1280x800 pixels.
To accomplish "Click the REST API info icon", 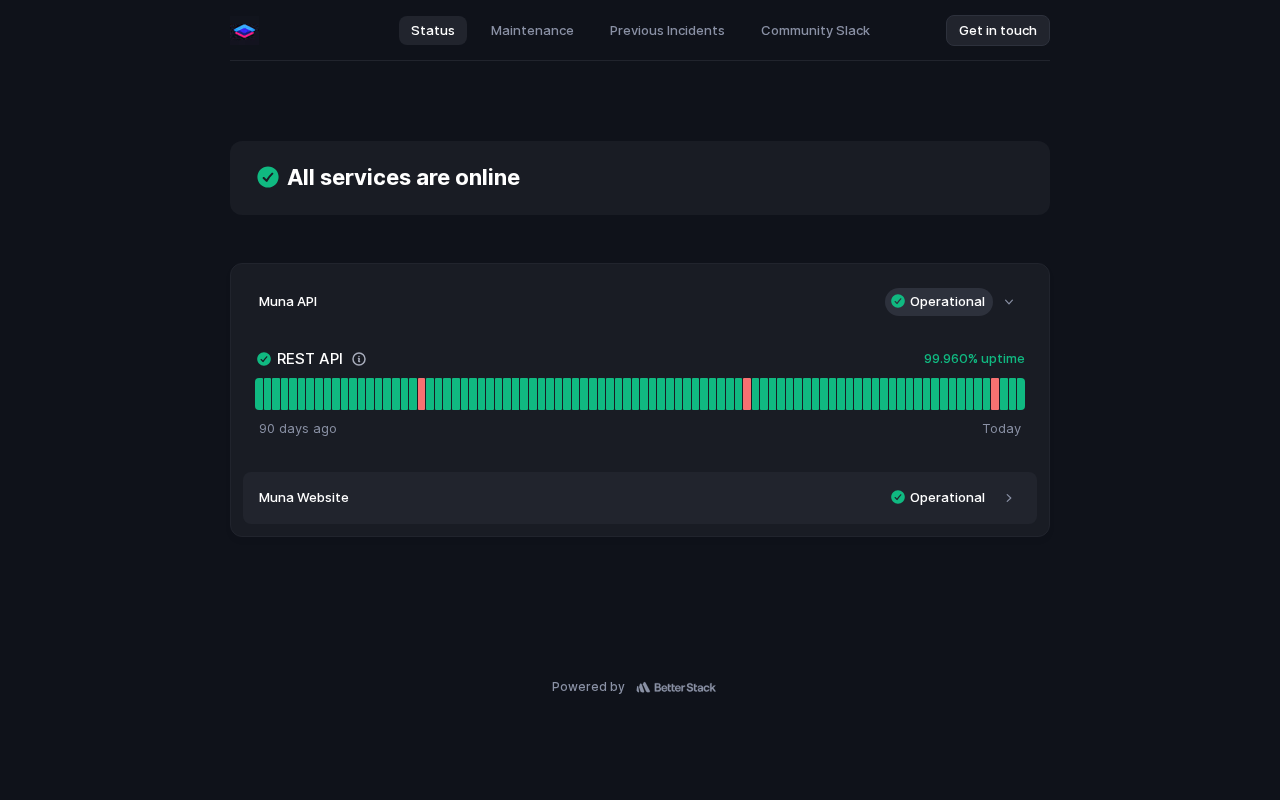I will point(359,359).
